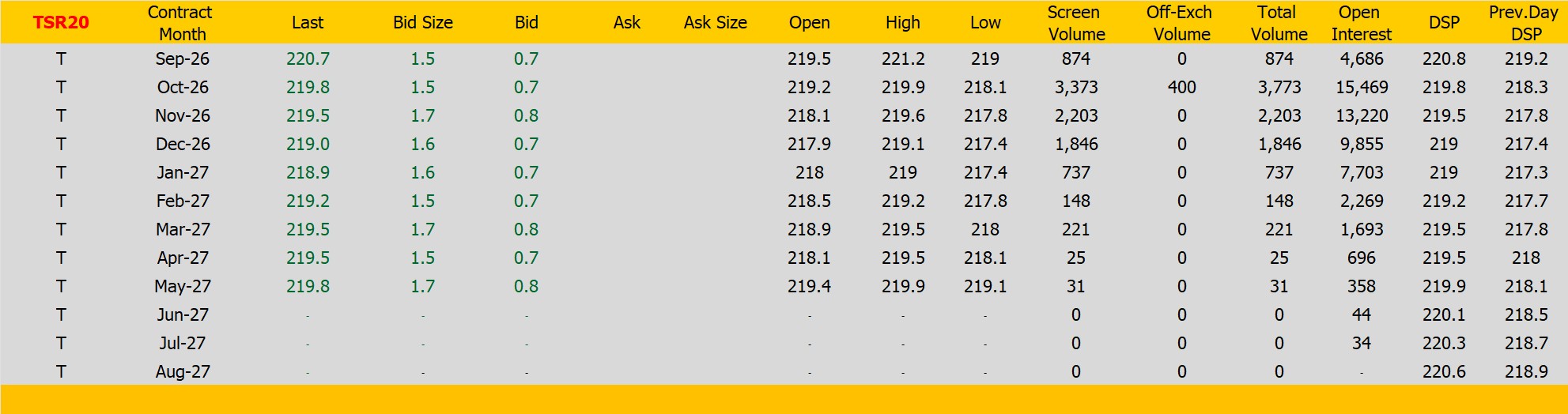Select the Sep-26 contract month cell

(x=183, y=59)
